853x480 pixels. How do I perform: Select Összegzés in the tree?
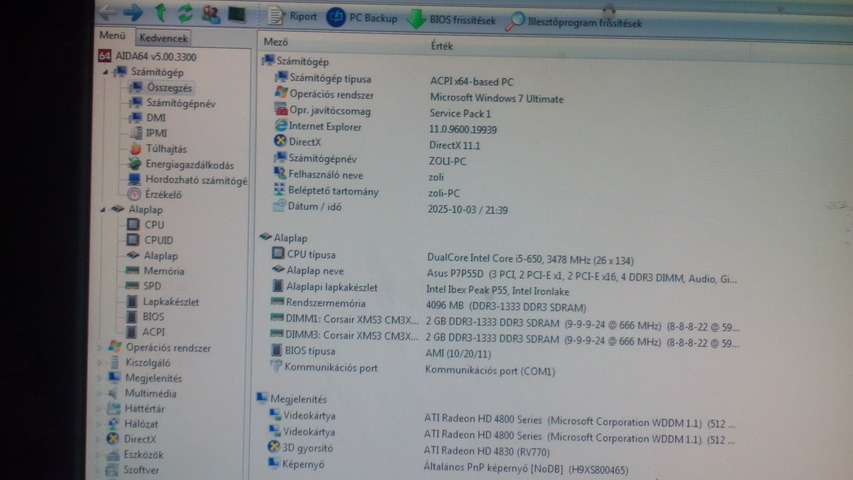point(169,88)
